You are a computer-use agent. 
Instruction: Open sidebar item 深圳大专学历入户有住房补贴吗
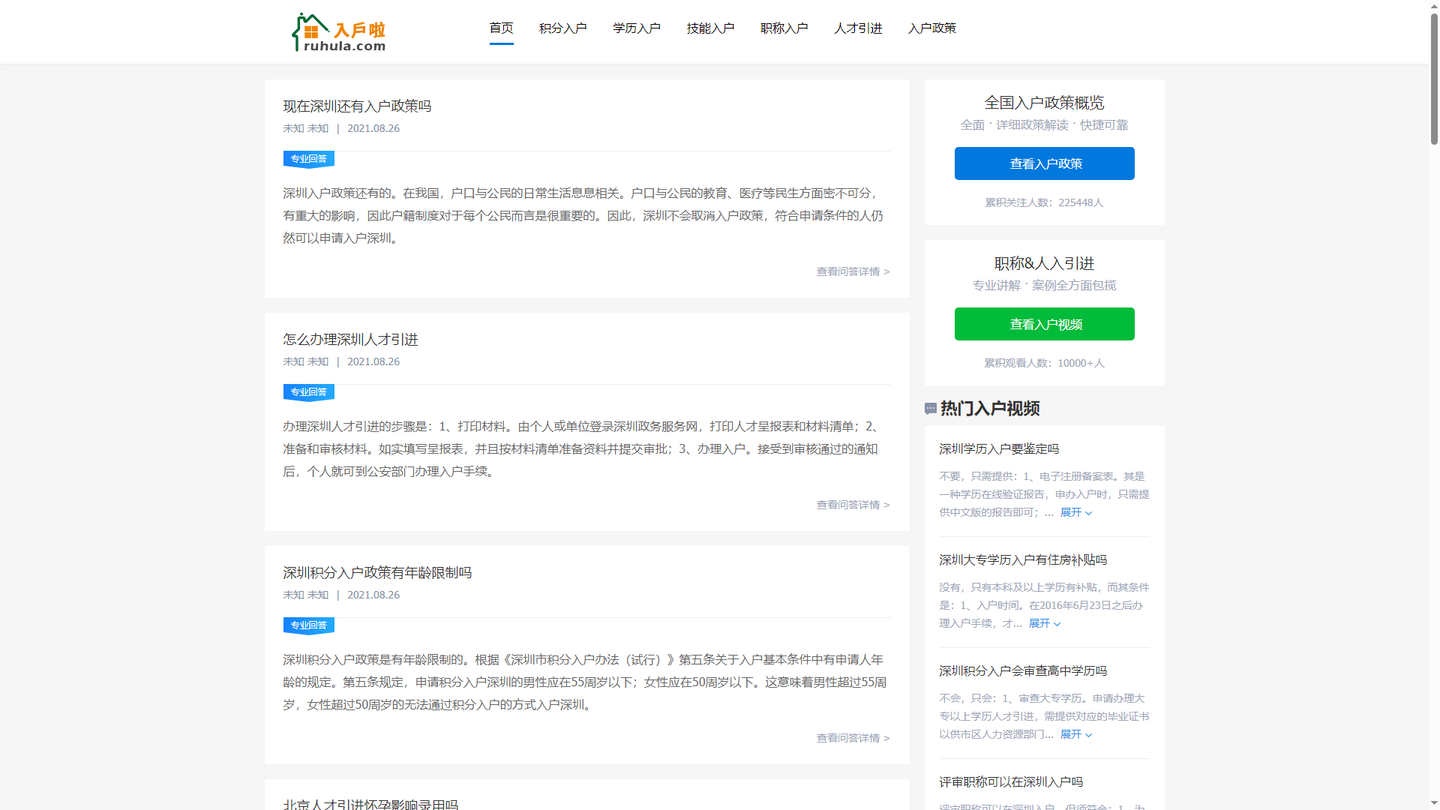pos(1023,560)
